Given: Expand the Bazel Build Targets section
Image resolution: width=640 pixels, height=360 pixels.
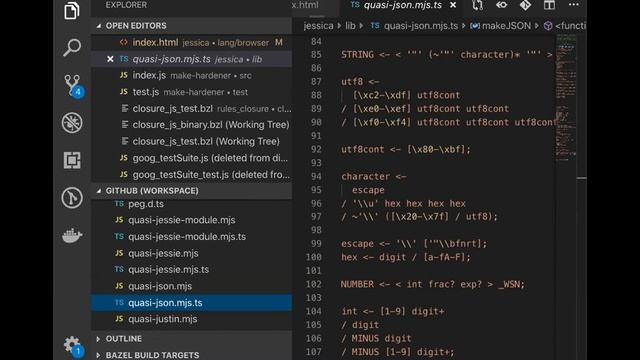Looking at the screenshot, I should (x=191, y=355).
